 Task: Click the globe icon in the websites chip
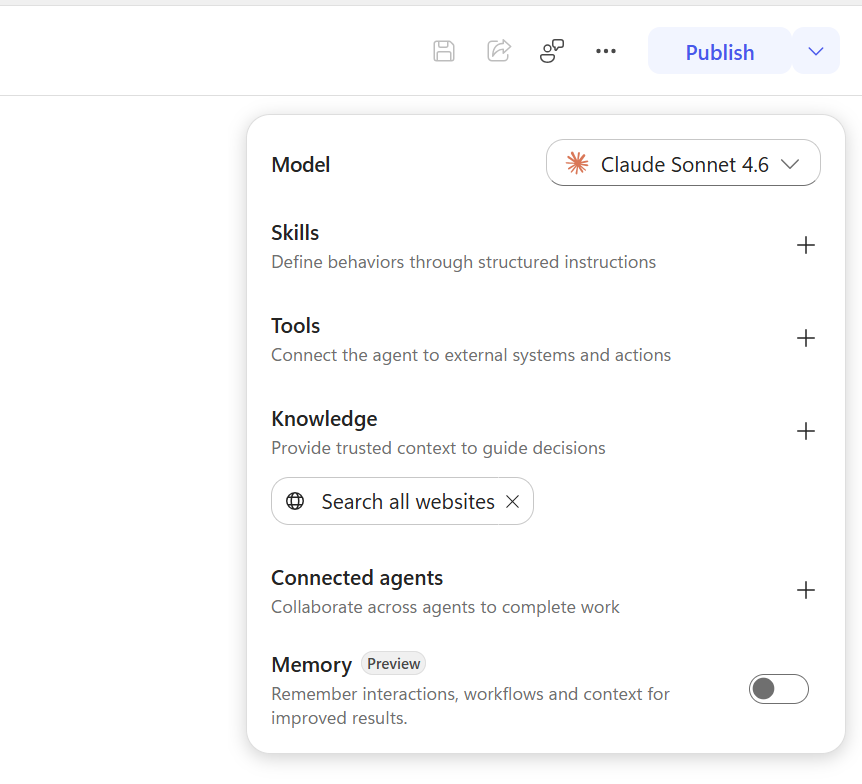coord(295,501)
